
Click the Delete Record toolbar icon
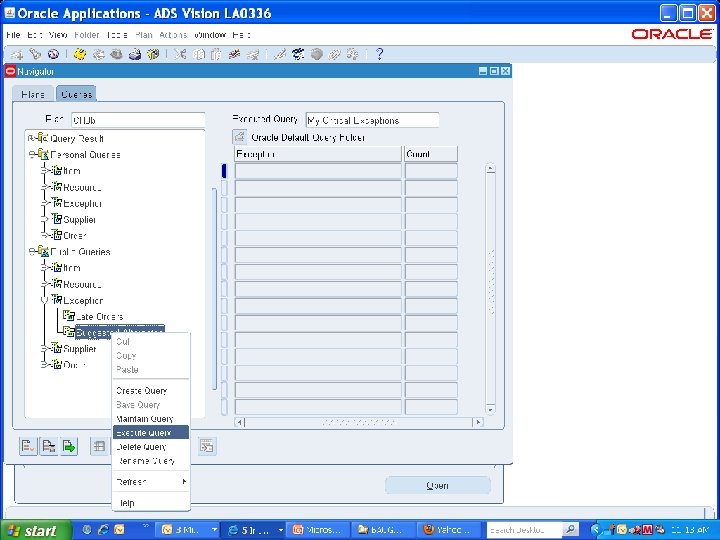tap(253, 54)
